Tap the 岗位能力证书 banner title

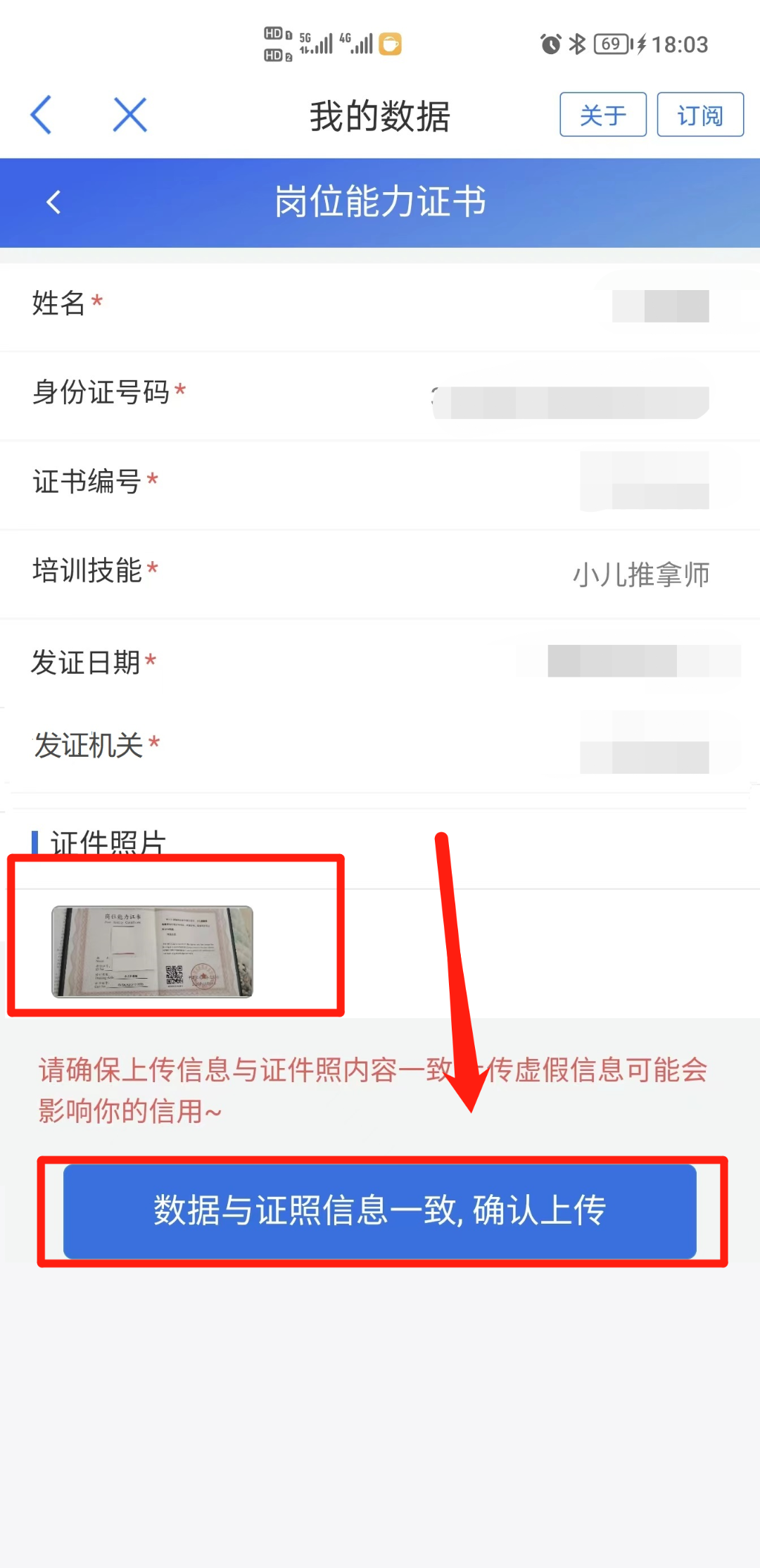[380, 202]
